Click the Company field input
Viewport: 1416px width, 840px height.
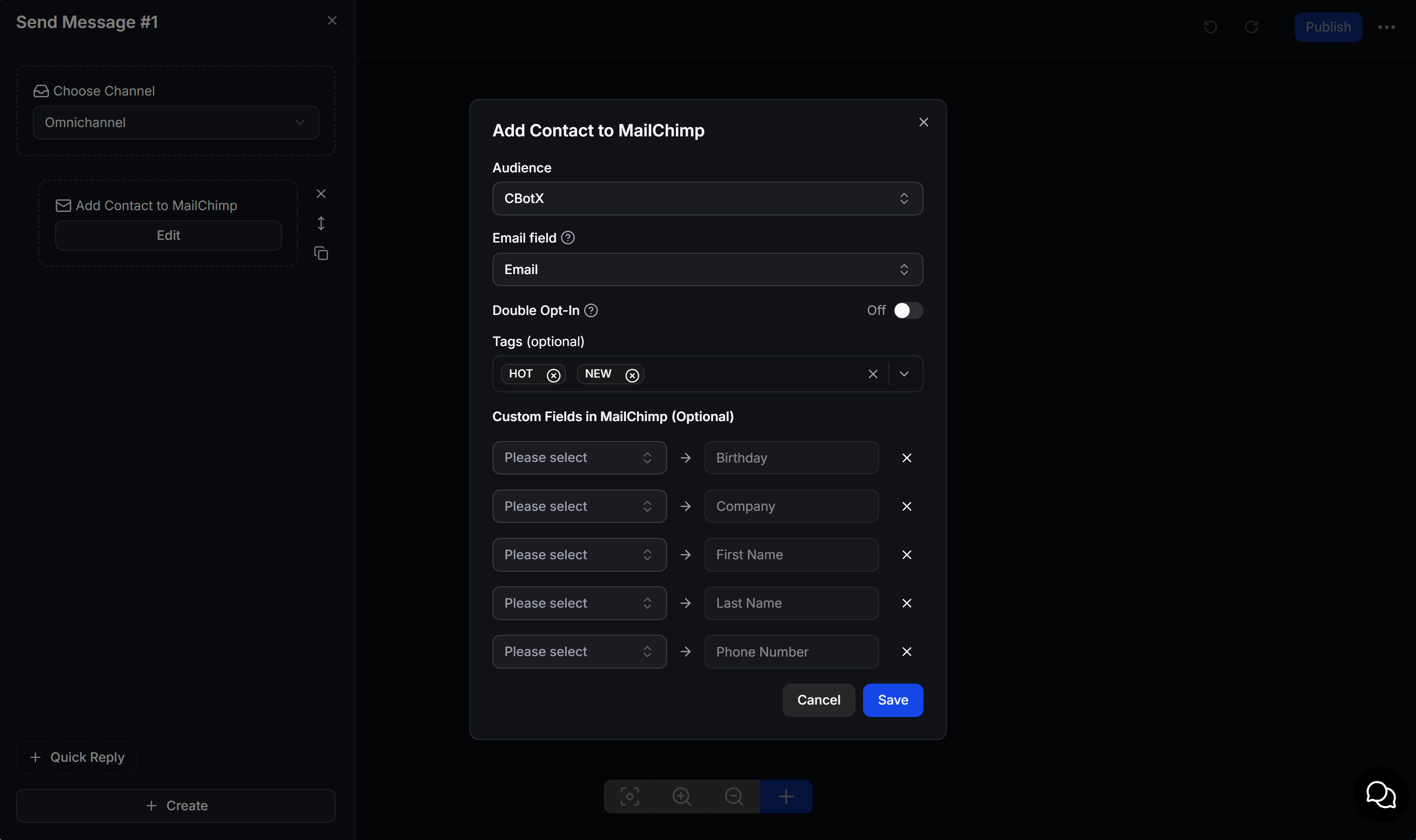pos(791,506)
